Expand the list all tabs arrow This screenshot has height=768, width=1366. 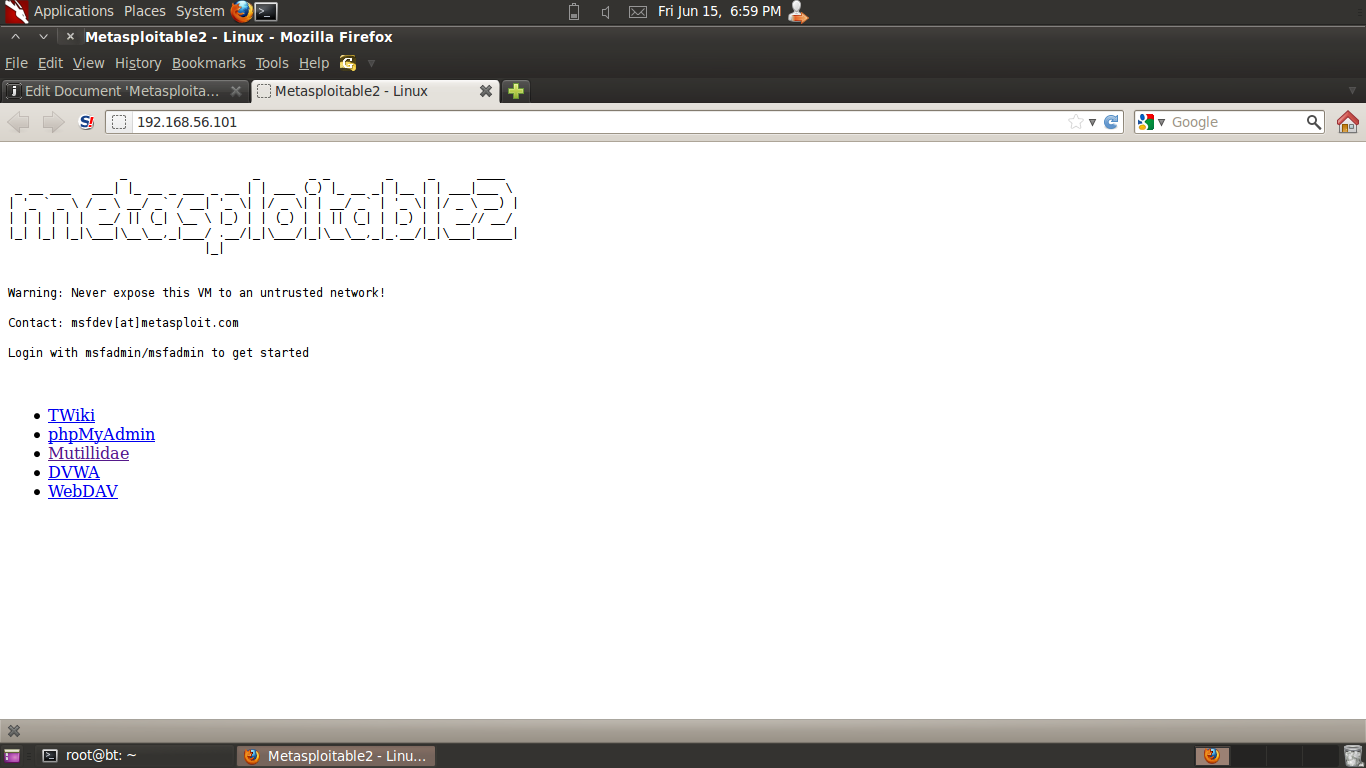[1353, 91]
